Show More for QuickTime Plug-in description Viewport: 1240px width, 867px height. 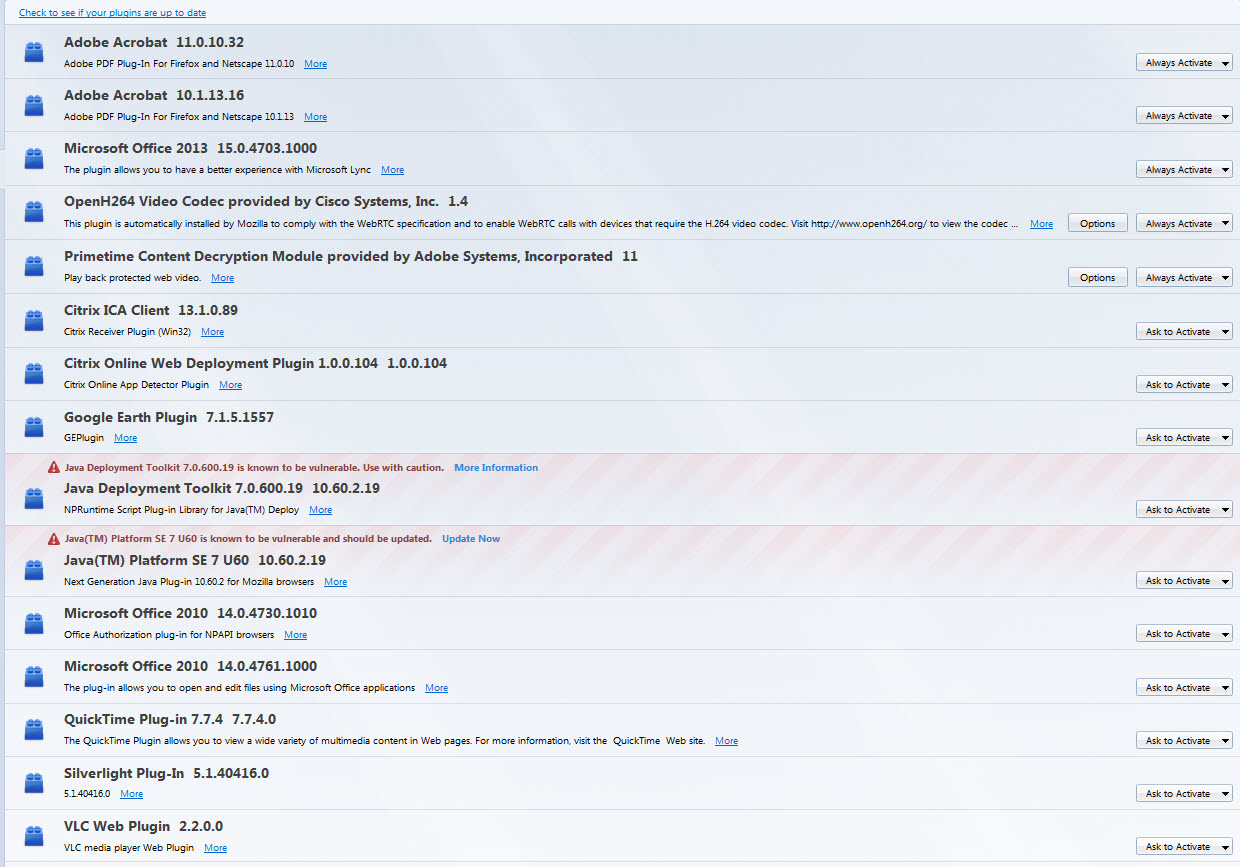tap(726, 741)
